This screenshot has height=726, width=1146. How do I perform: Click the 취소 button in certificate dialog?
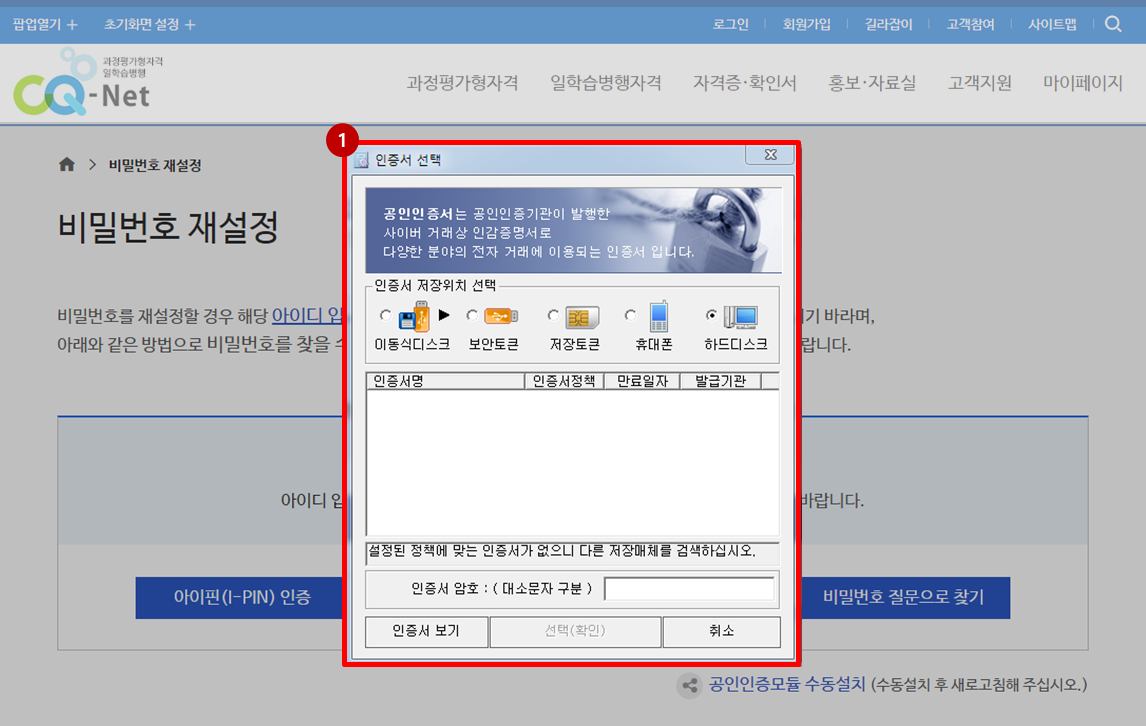click(721, 631)
